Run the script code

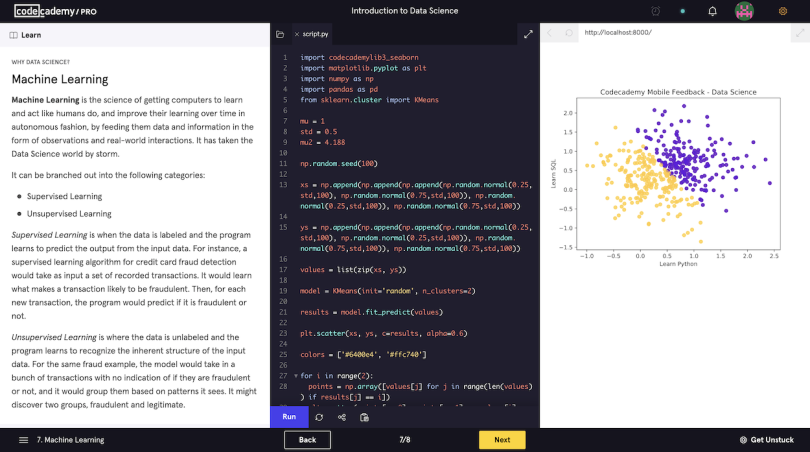point(289,417)
